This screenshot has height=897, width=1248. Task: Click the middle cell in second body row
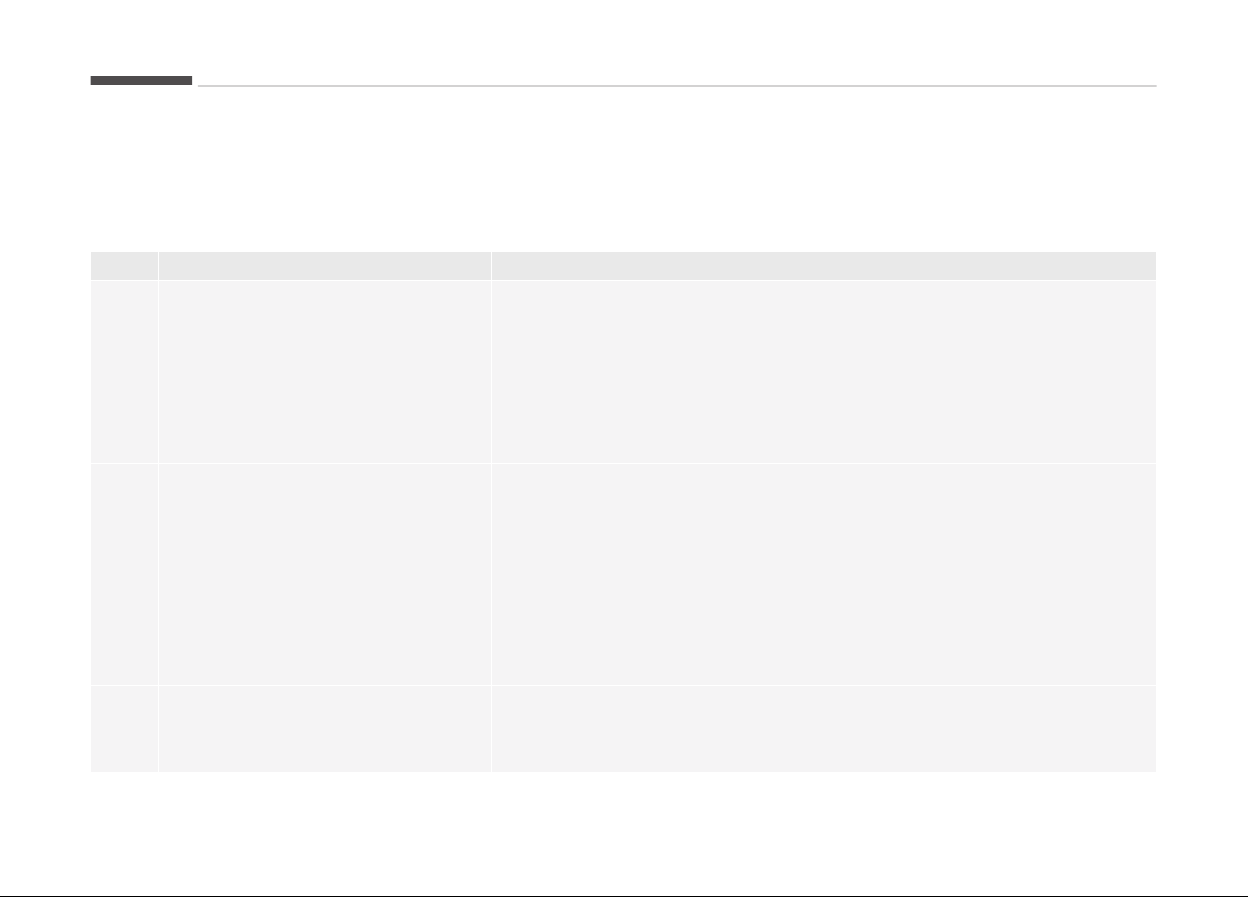(x=325, y=573)
